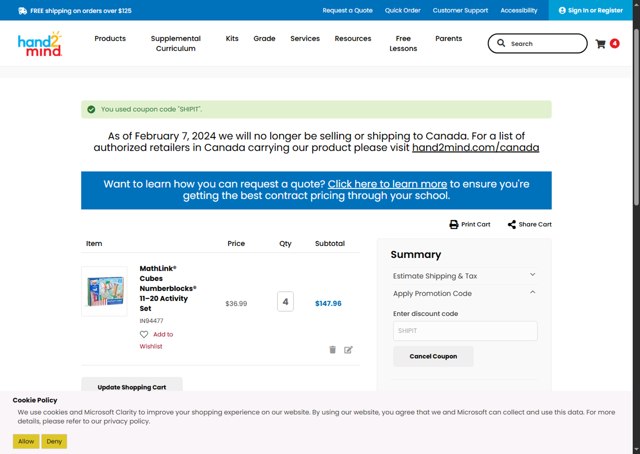Open the Kits menu
Viewport: 640px width, 454px height.
tap(232, 38)
